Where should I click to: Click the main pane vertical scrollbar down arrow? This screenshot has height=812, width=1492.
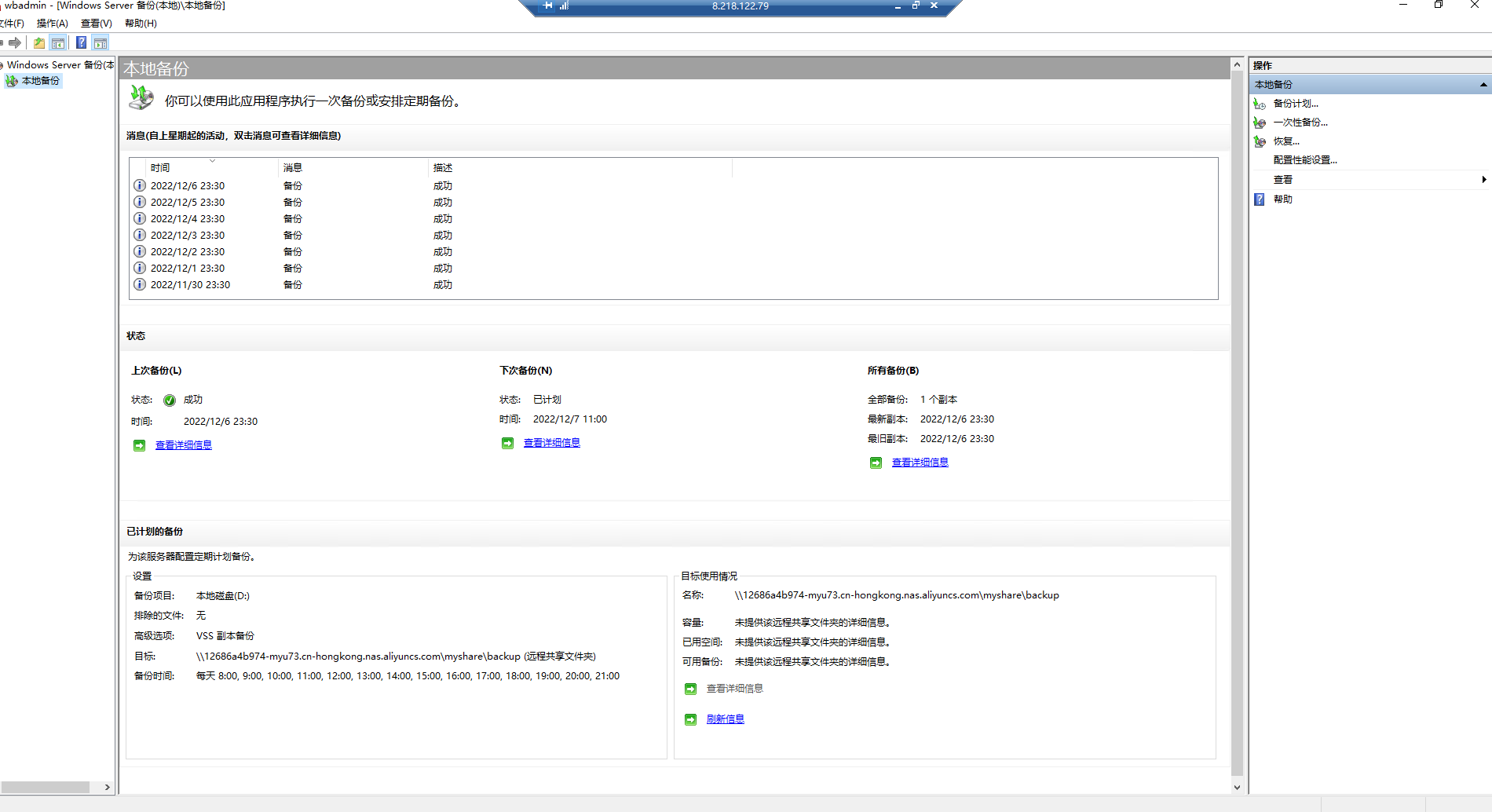(x=1237, y=788)
